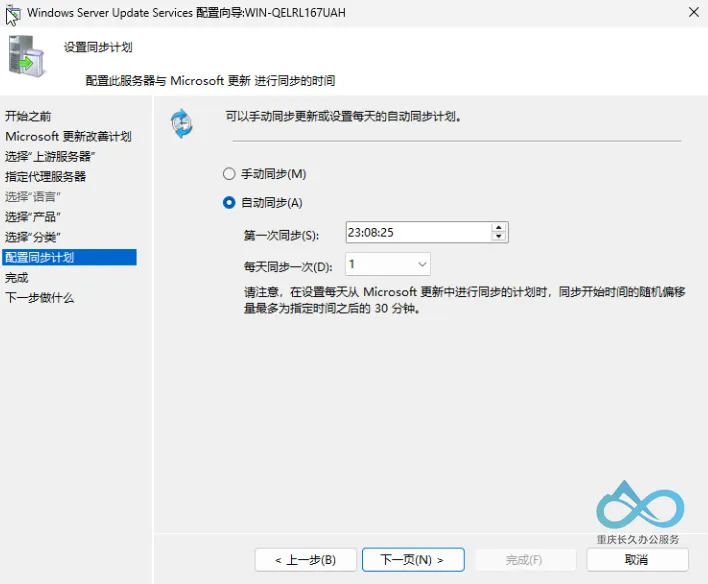Viewport: 708px width, 584px height.
Task: Click the 上一步(B) back button
Action: click(306, 560)
